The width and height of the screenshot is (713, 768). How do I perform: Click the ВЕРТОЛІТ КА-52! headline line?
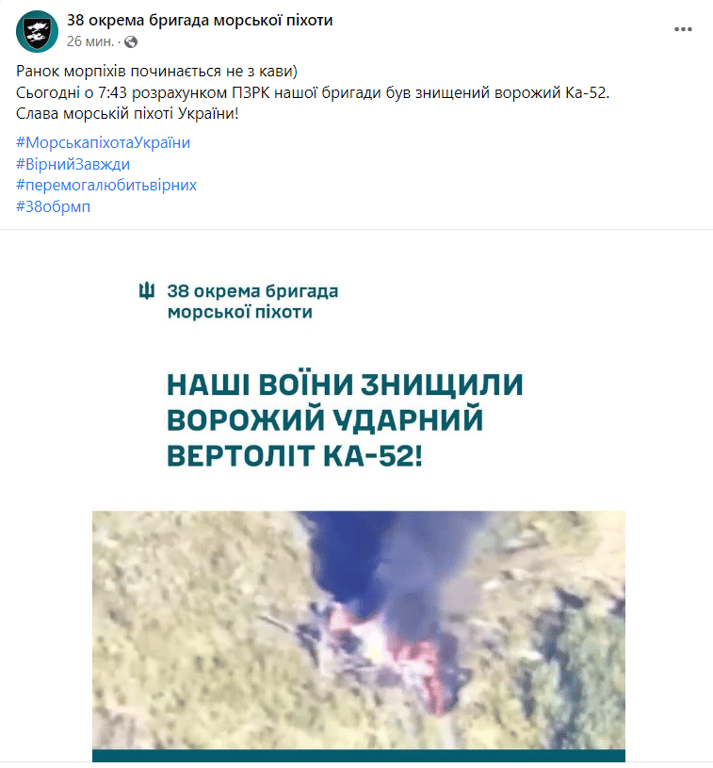point(294,456)
